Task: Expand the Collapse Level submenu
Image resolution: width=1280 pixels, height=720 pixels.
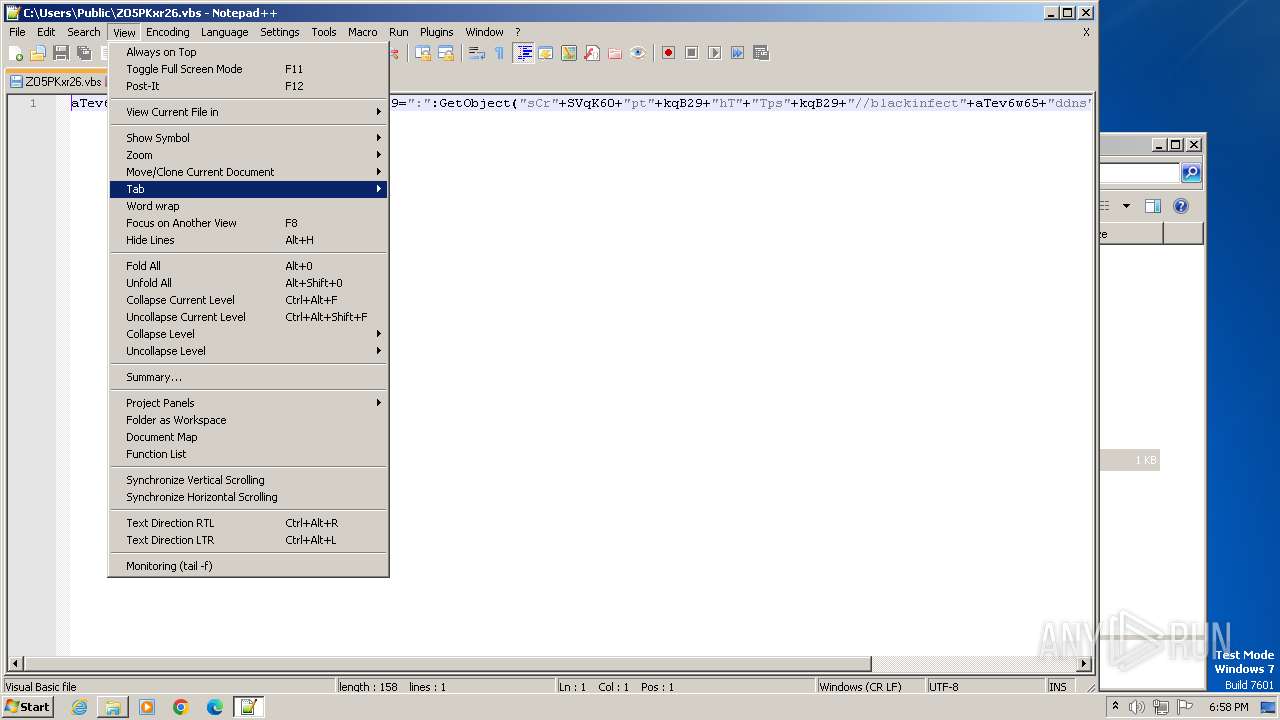Action: pos(248,334)
